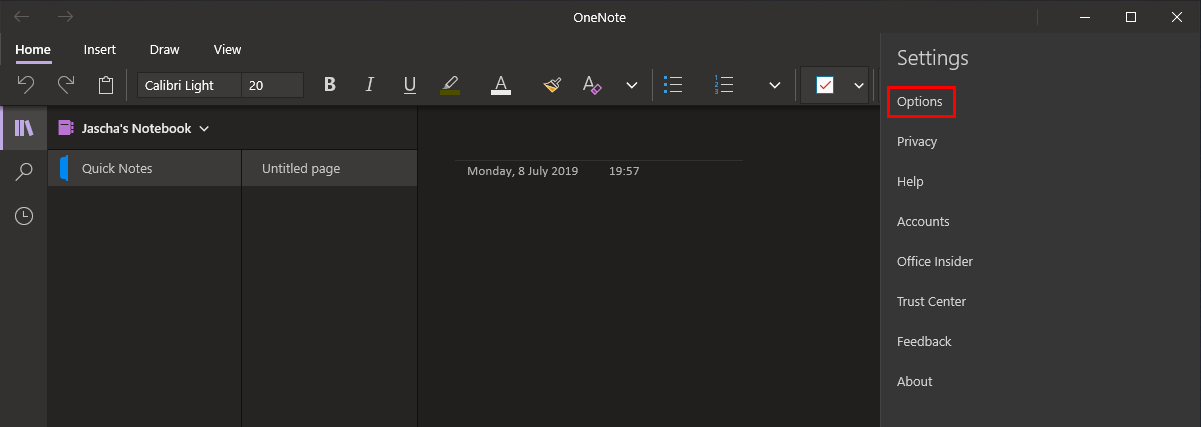
Task: Open Options in Settings
Action: tap(920, 102)
